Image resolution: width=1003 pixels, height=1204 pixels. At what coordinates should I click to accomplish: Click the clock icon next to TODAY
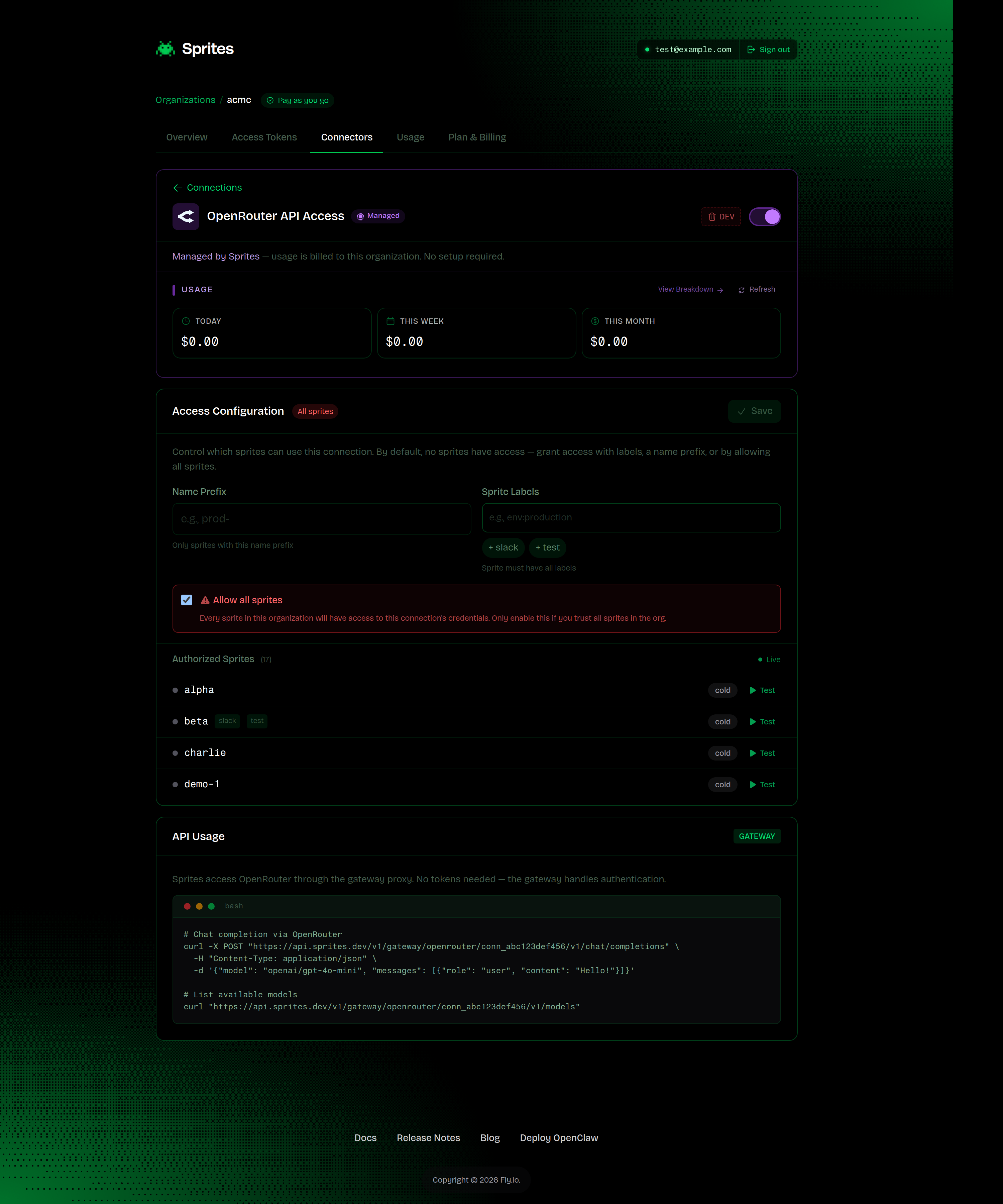pyautogui.click(x=186, y=321)
